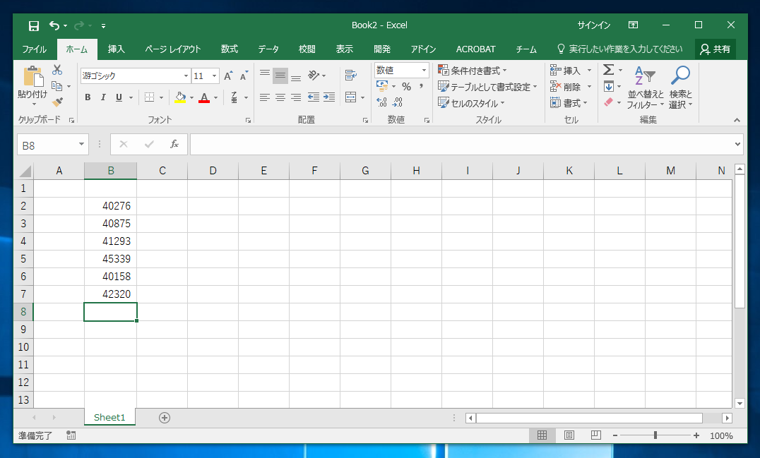Save the workbook with the floppy disk icon
This screenshot has width=760, height=458.
point(33,26)
